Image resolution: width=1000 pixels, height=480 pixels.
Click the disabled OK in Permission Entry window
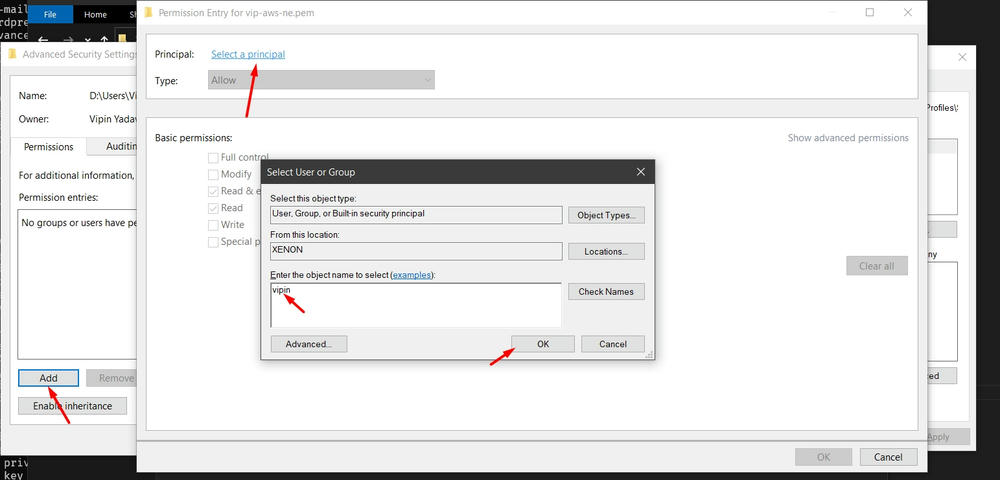point(823,457)
